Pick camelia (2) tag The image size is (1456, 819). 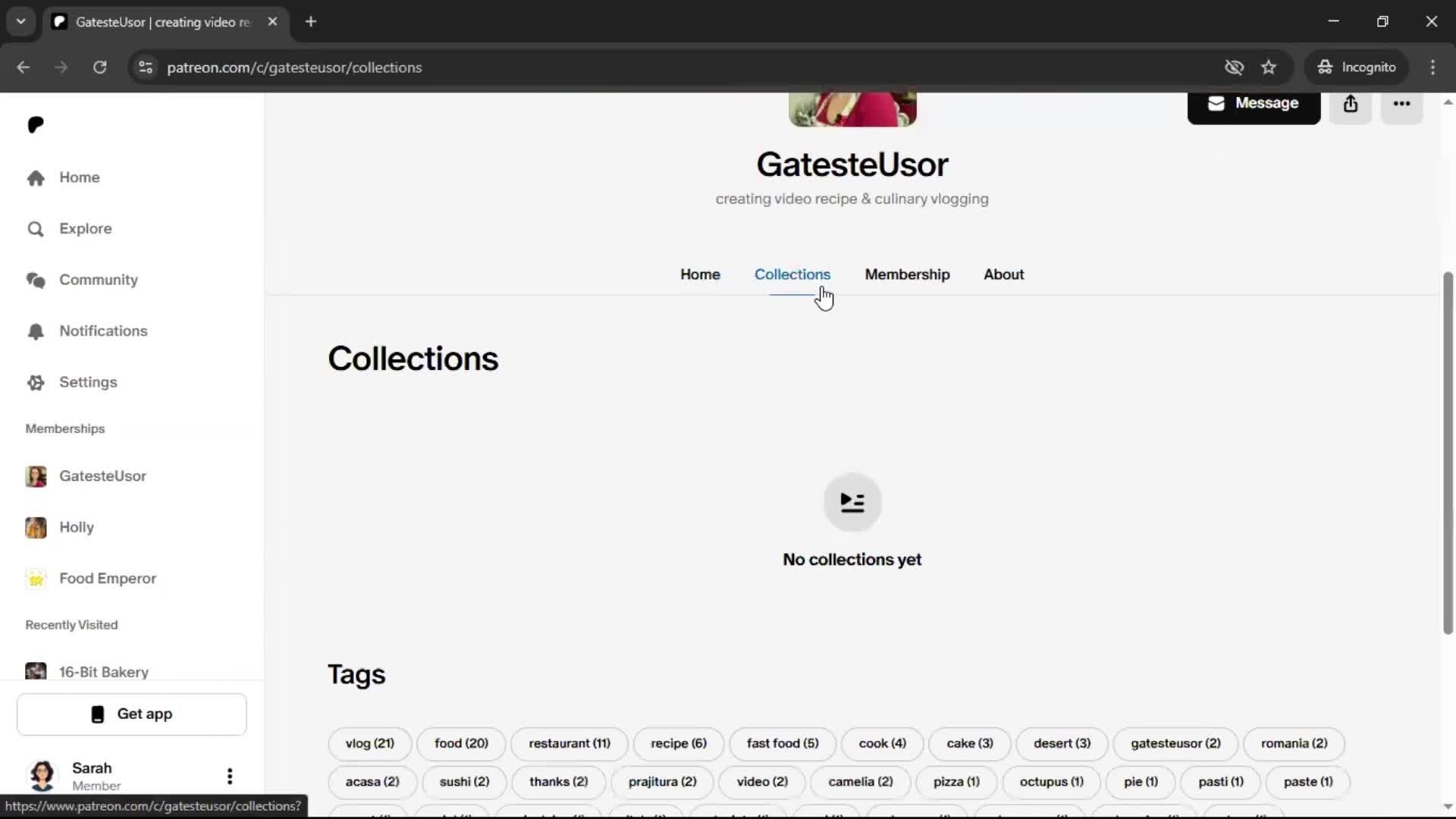(861, 782)
